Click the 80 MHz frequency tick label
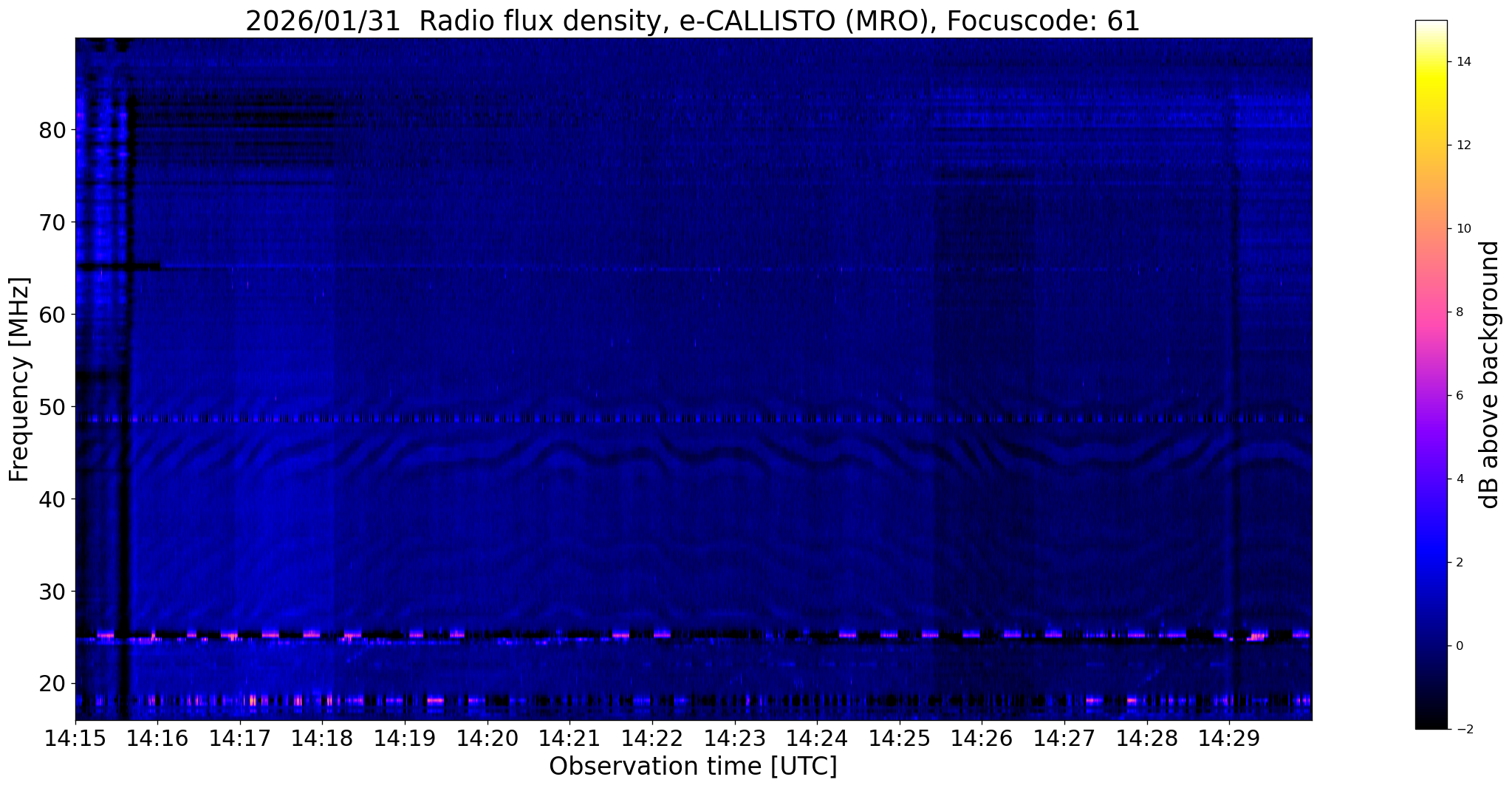 [52, 130]
